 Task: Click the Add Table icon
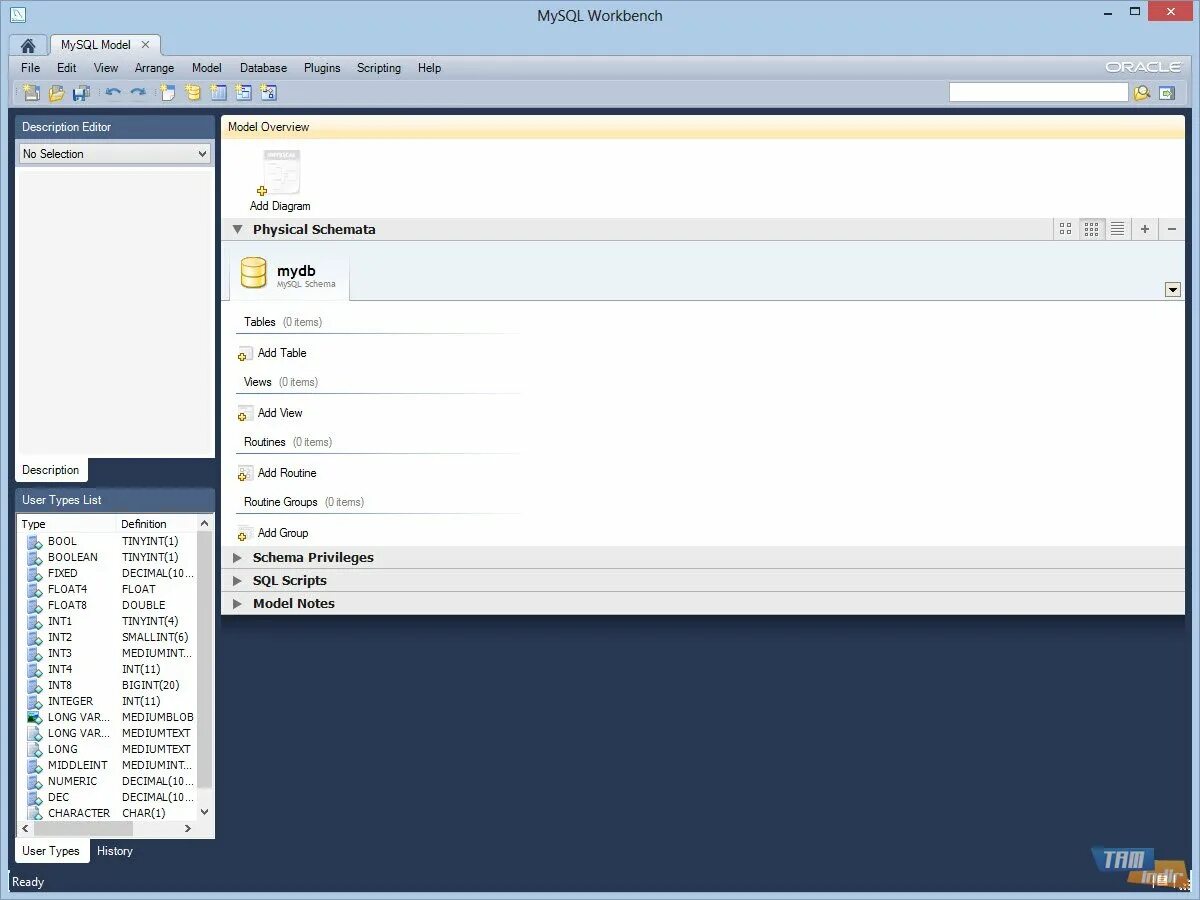(245, 353)
